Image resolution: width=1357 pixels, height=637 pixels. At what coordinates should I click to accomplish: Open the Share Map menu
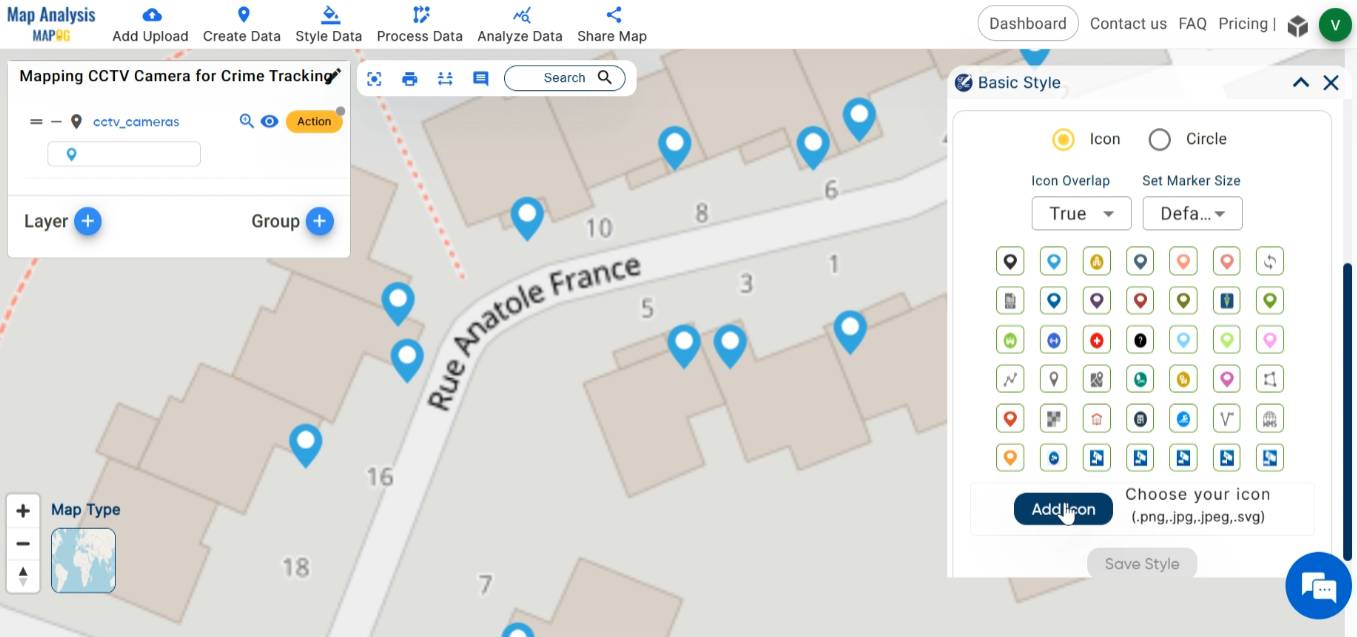click(612, 25)
